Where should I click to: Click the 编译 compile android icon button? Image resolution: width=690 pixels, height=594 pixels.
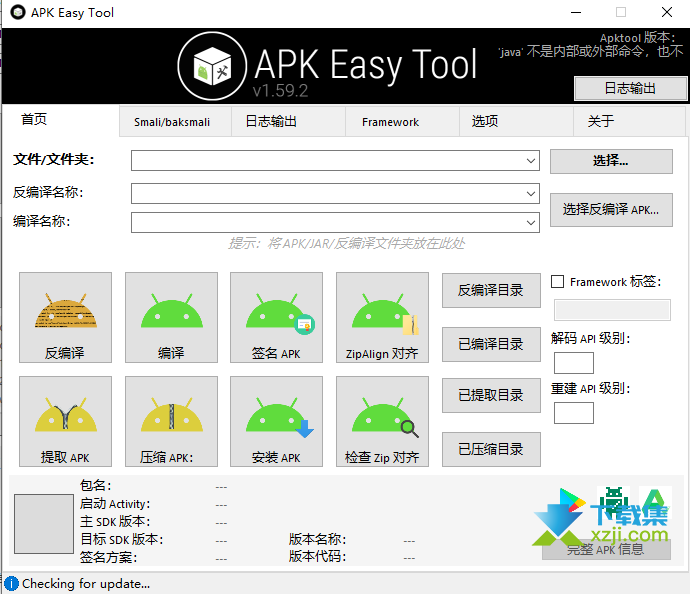tap(171, 317)
